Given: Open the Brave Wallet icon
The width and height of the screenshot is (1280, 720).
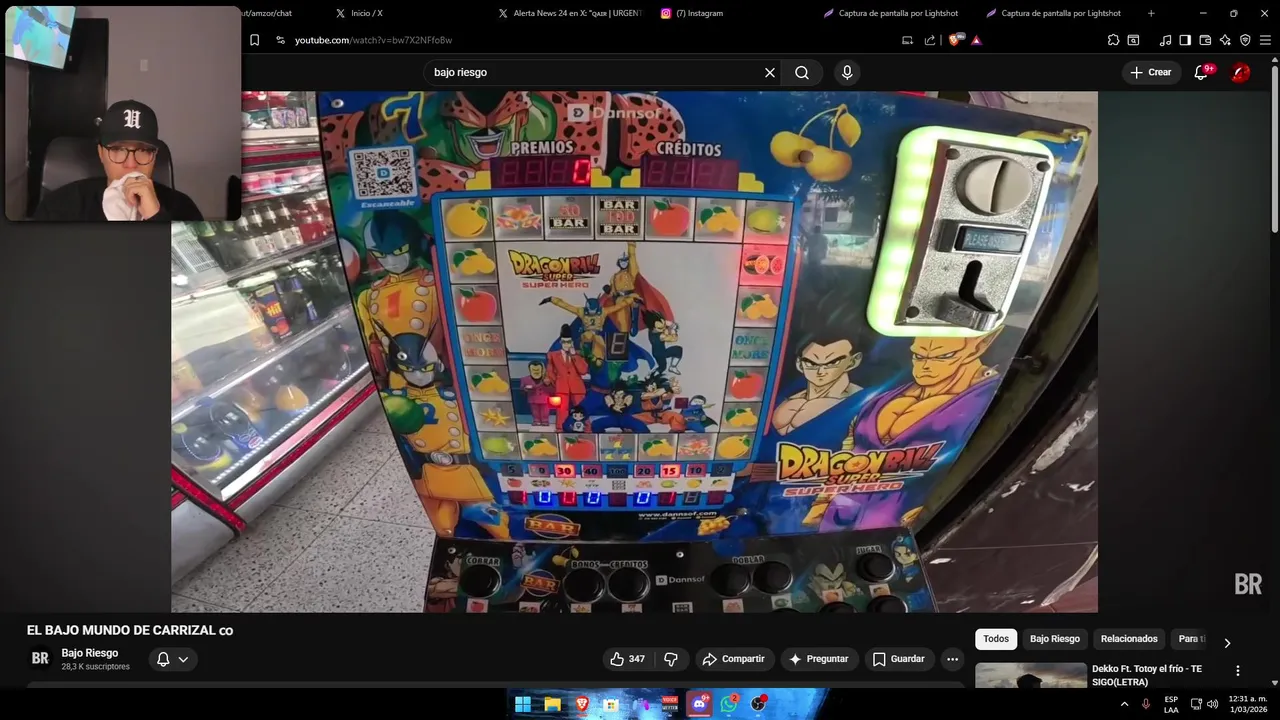Looking at the screenshot, I should click(x=1205, y=40).
